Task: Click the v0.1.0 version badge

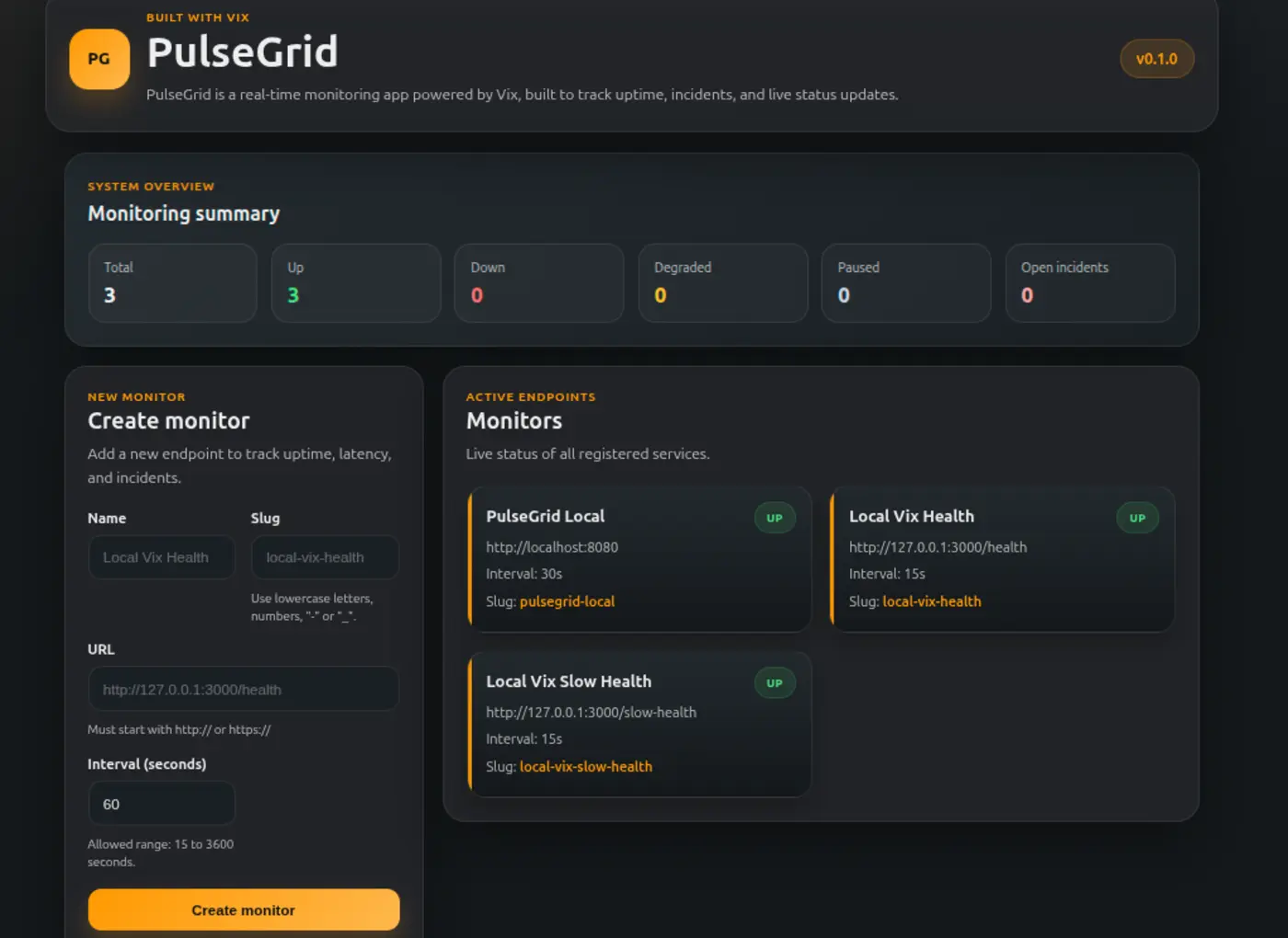Action: (x=1156, y=59)
